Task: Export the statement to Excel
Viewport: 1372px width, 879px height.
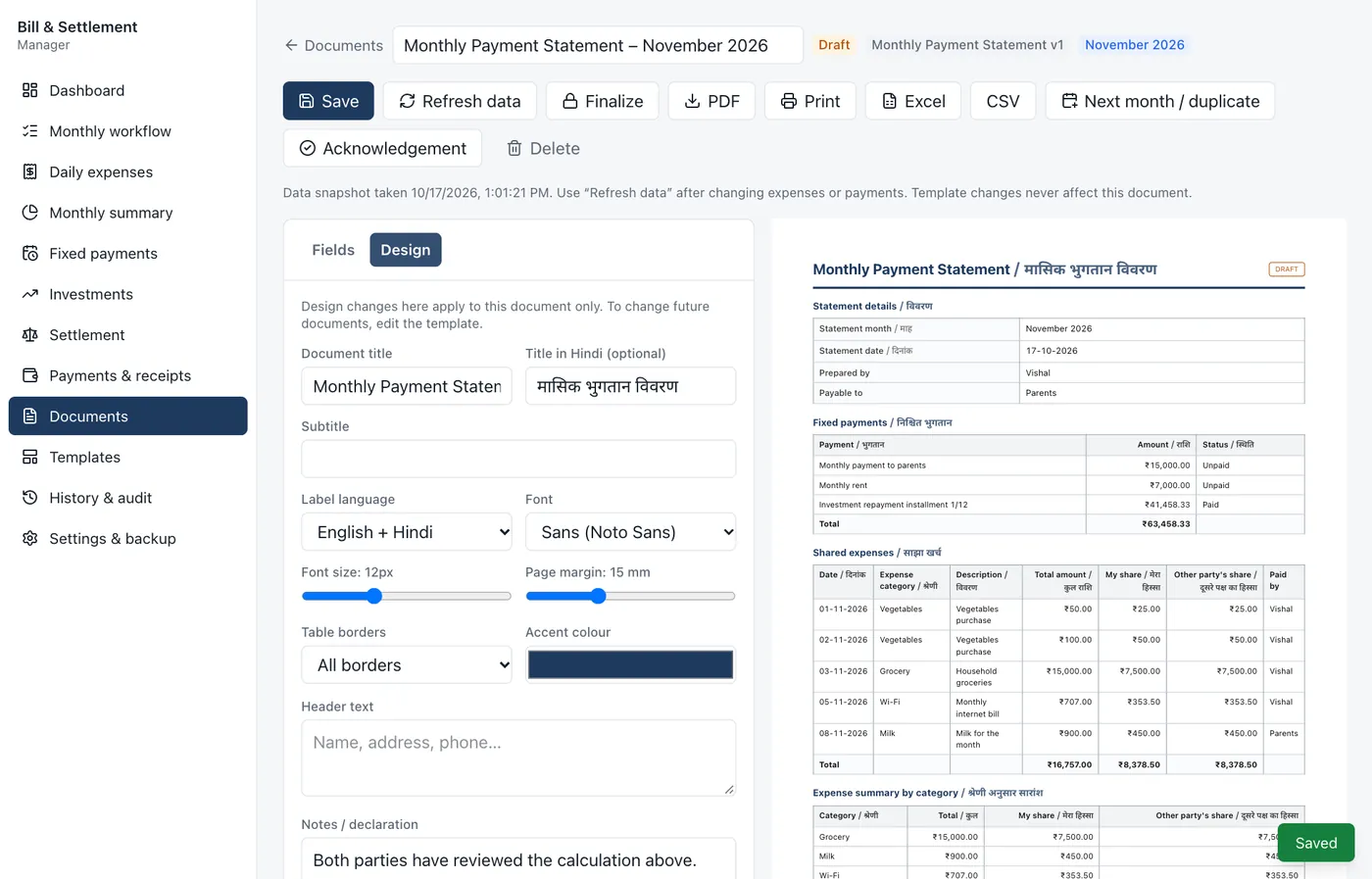Action: tap(913, 101)
